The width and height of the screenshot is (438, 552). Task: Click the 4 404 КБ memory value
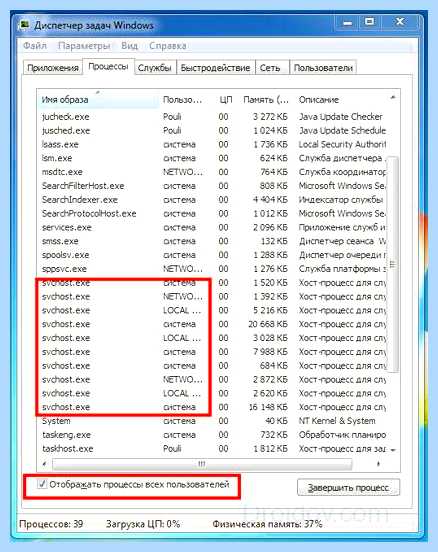[x=270, y=200]
